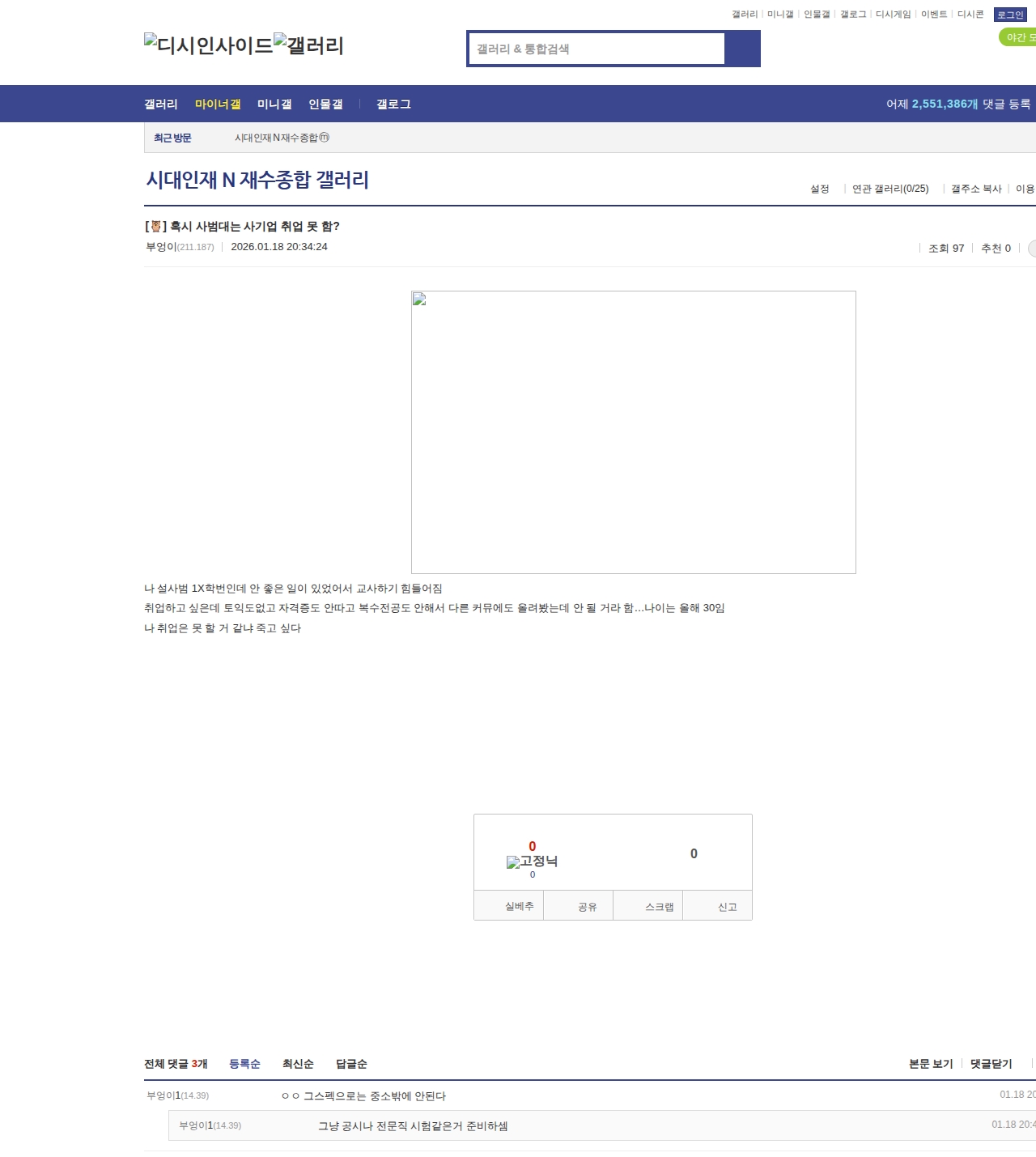Sort comments by 답글순
Image resolution: width=1036 pixels, height=1157 pixels.
(x=351, y=1064)
